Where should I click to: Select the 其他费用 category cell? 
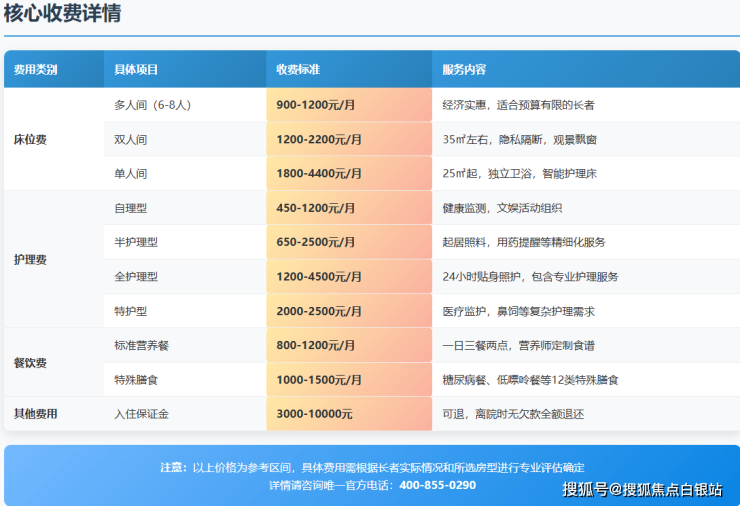[35, 413]
